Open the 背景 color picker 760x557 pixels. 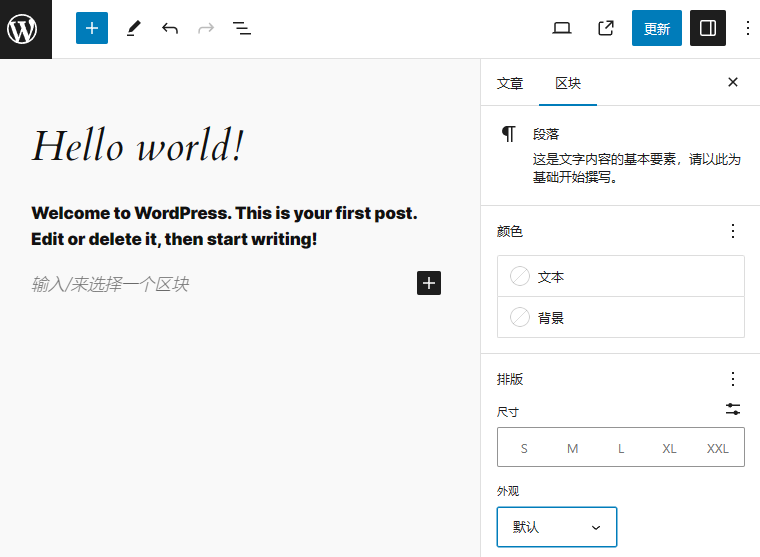coord(620,318)
